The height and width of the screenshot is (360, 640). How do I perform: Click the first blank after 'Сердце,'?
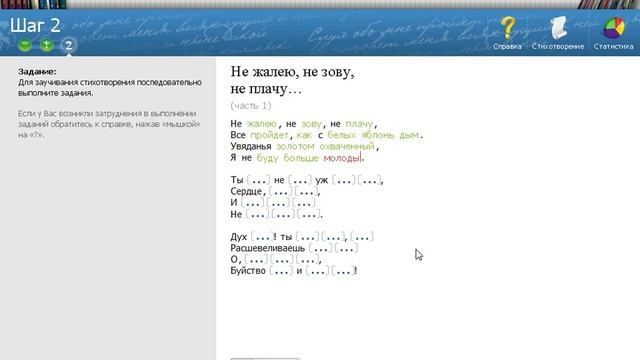(x=280, y=191)
